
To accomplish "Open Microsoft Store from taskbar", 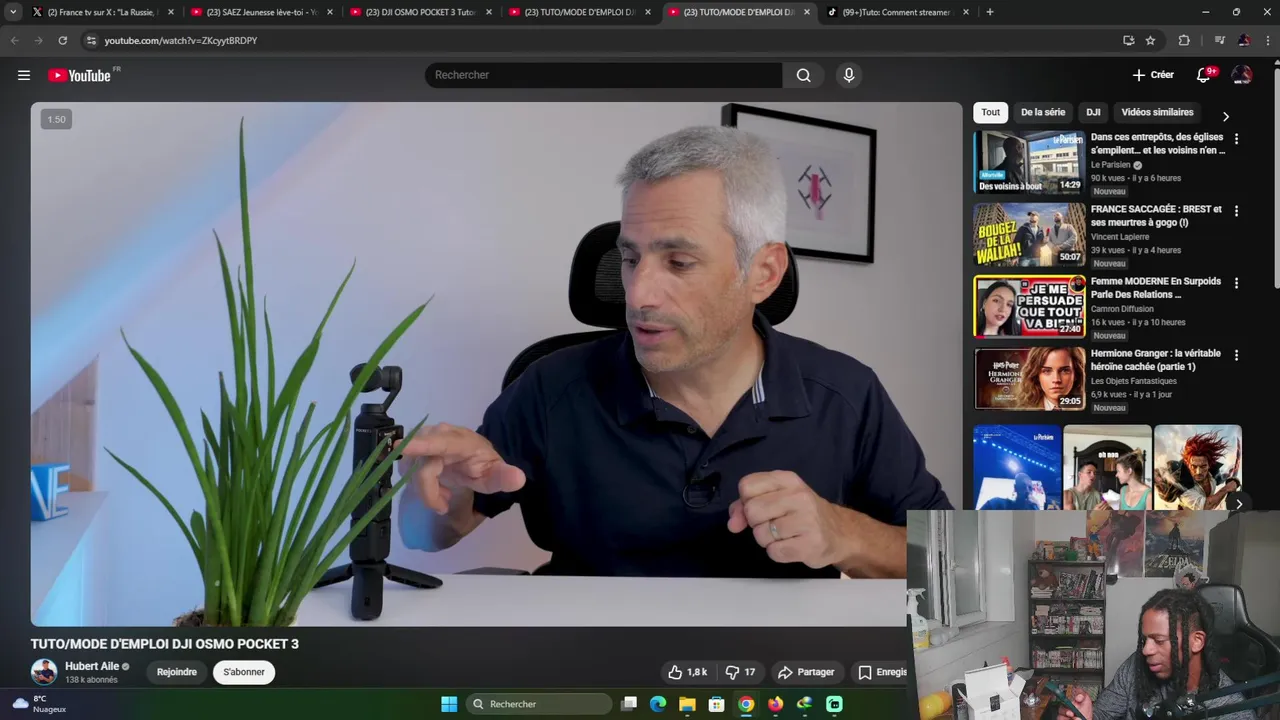I will (x=716, y=704).
